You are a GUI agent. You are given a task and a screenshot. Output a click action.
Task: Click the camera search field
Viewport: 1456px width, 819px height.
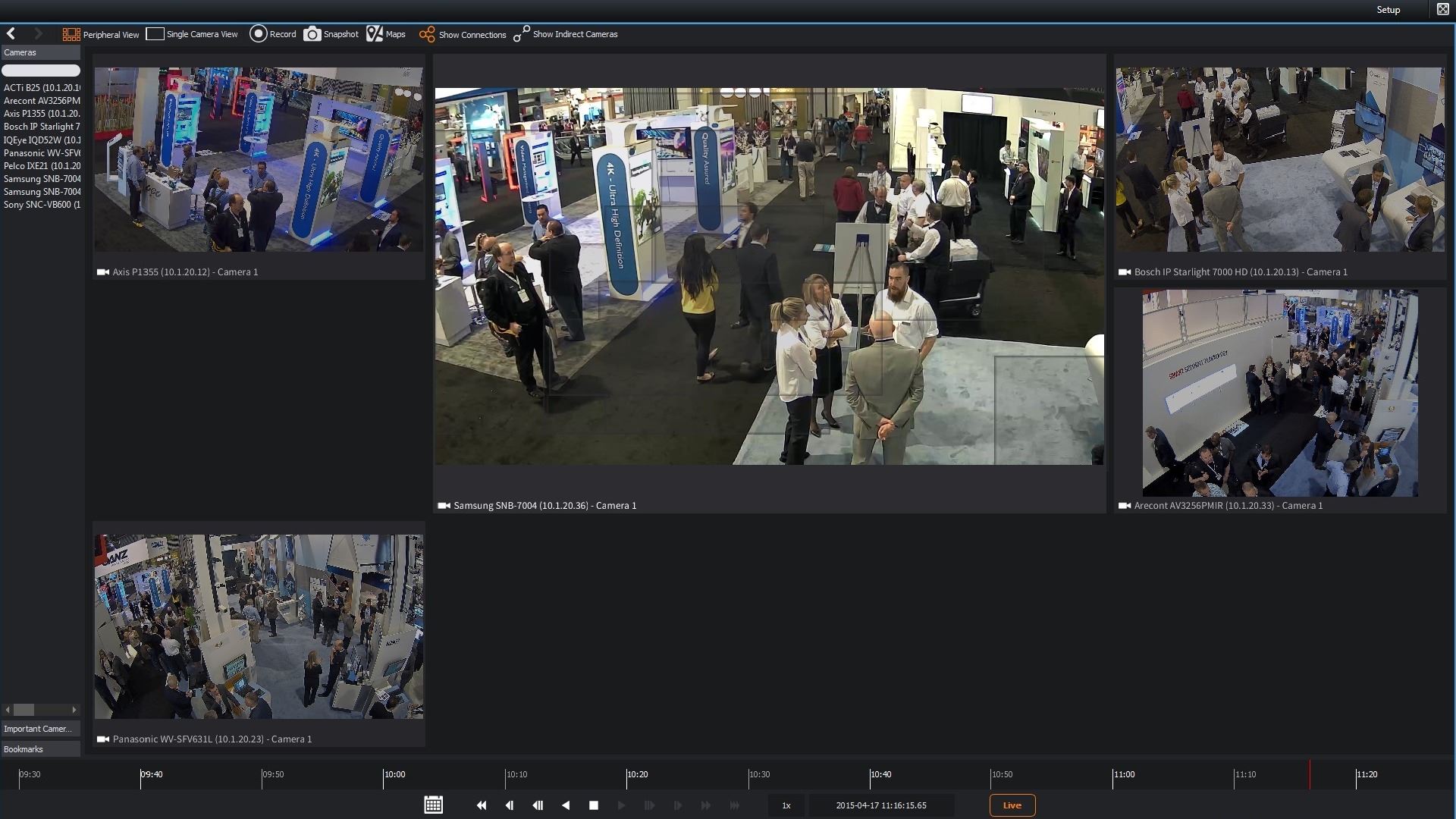coord(41,70)
